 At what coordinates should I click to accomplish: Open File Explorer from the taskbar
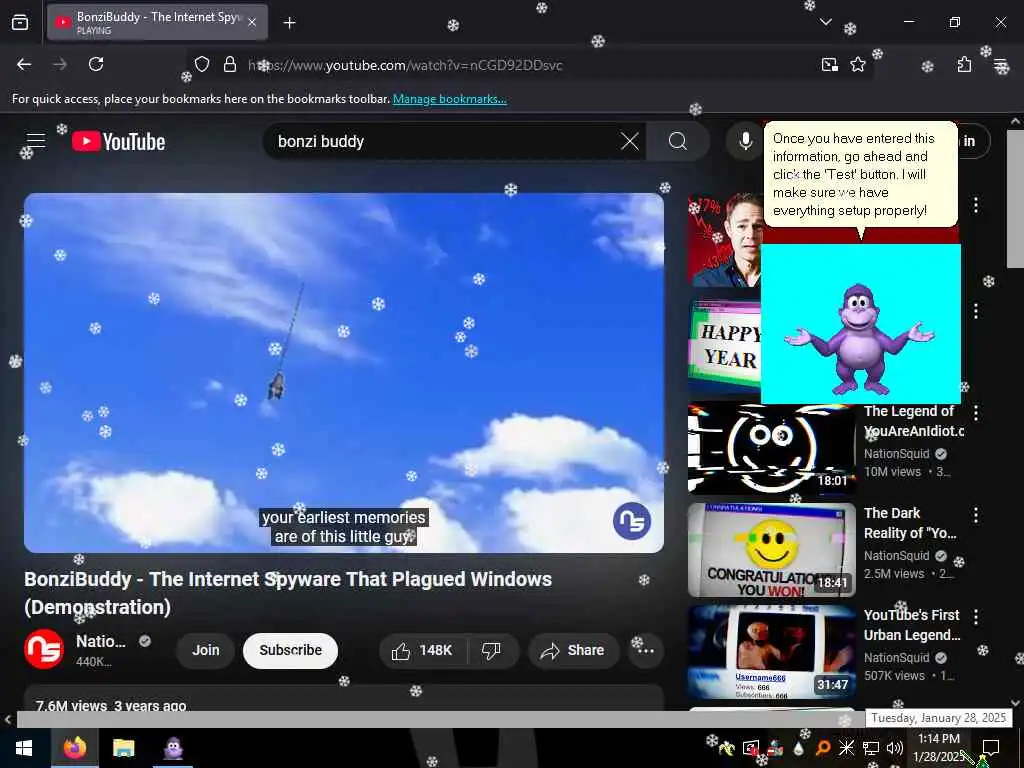tap(123, 748)
